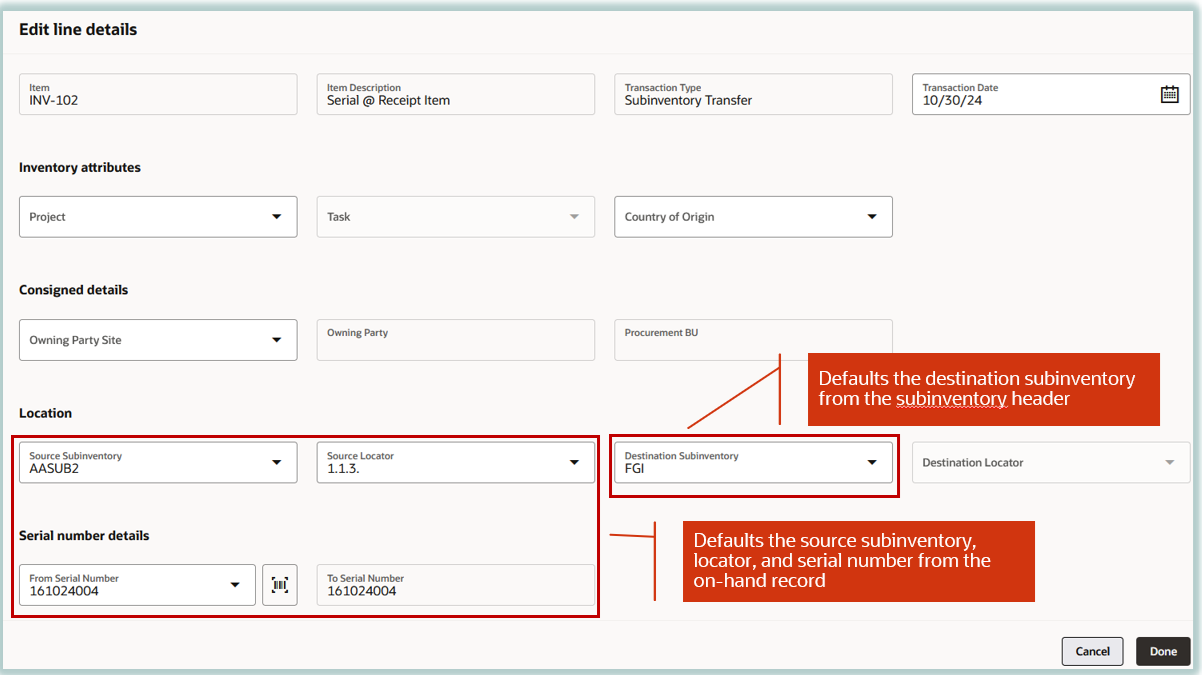This screenshot has height=675, width=1202.
Task: Click the Item Description field
Action: [x=456, y=94]
